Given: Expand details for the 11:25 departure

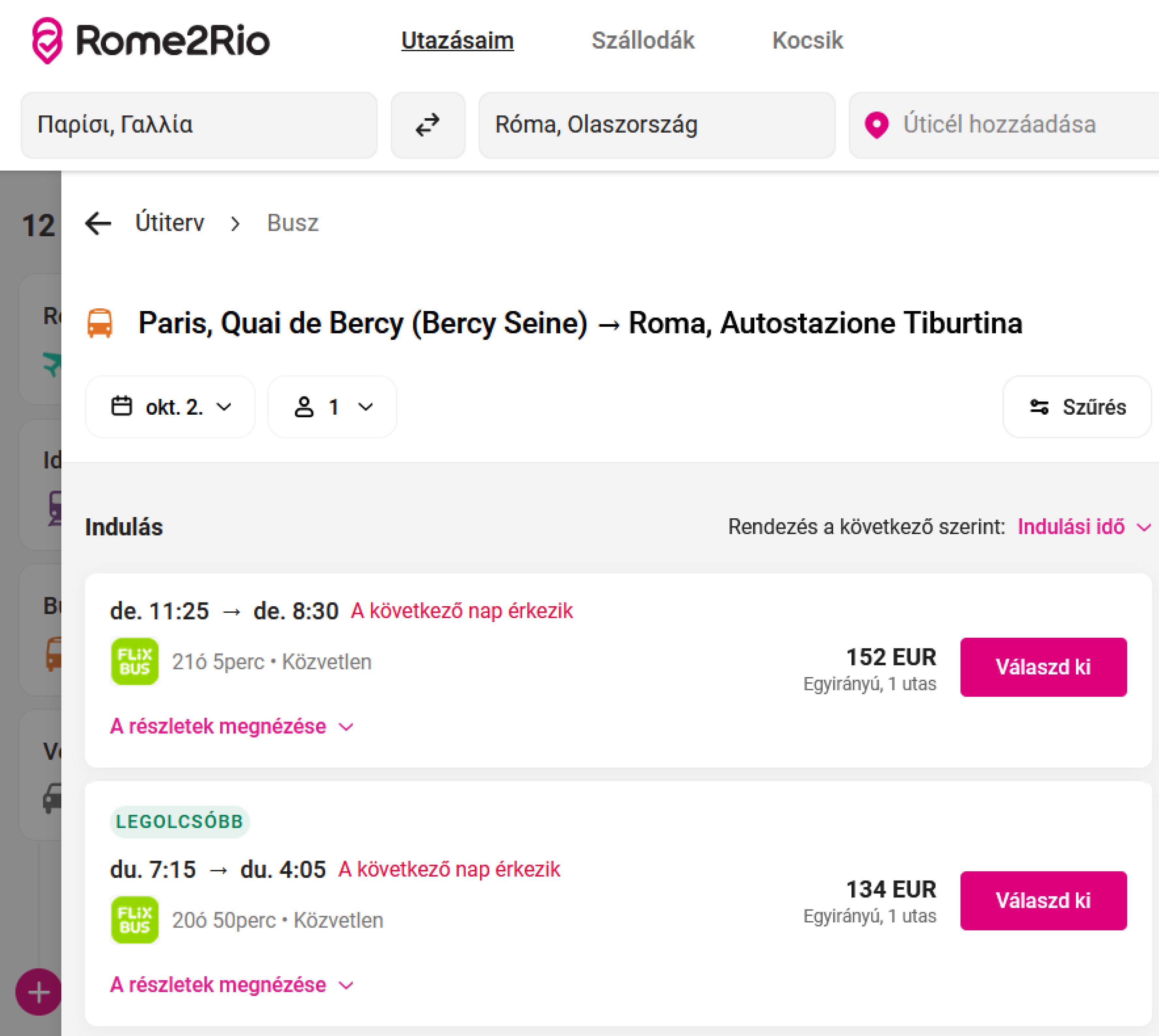Looking at the screenshot, I should pos(231,727).
